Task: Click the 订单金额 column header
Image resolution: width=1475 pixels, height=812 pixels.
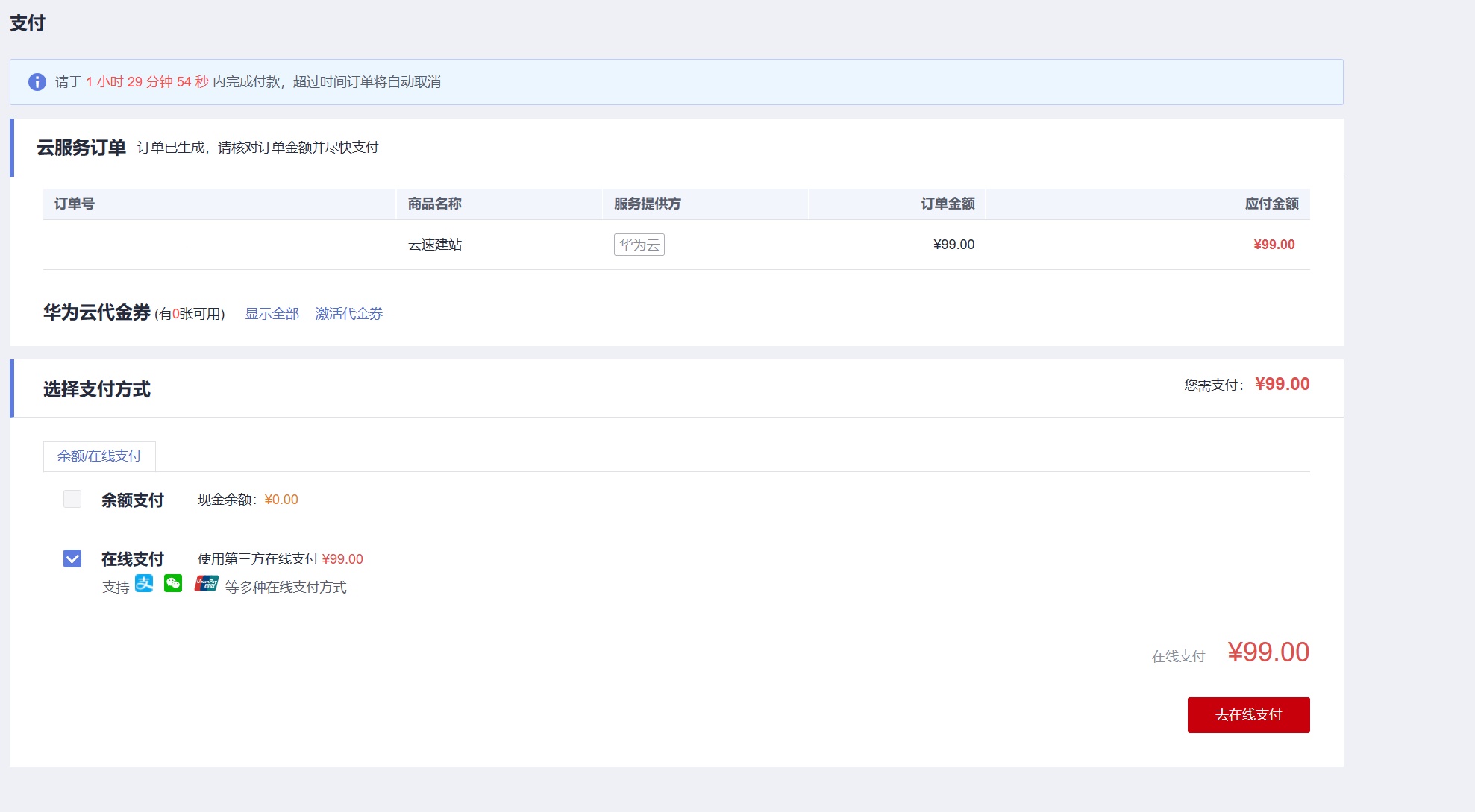Action: tap(947, 204)
